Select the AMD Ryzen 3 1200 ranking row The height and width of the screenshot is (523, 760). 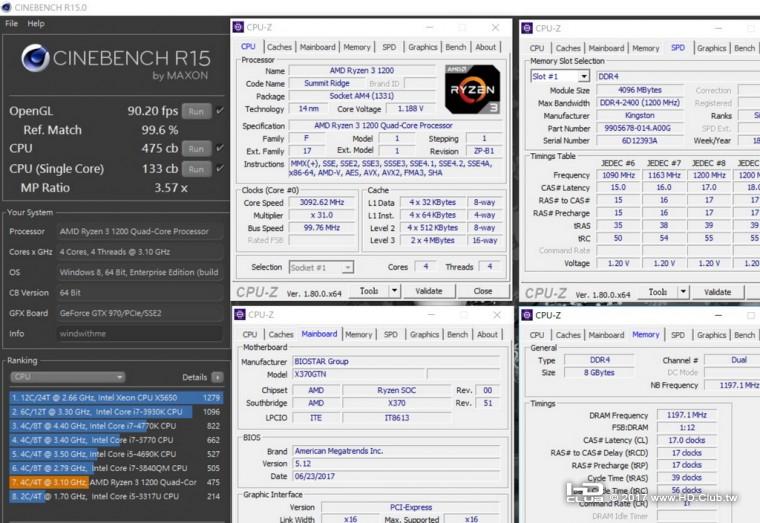pos(116,482)
